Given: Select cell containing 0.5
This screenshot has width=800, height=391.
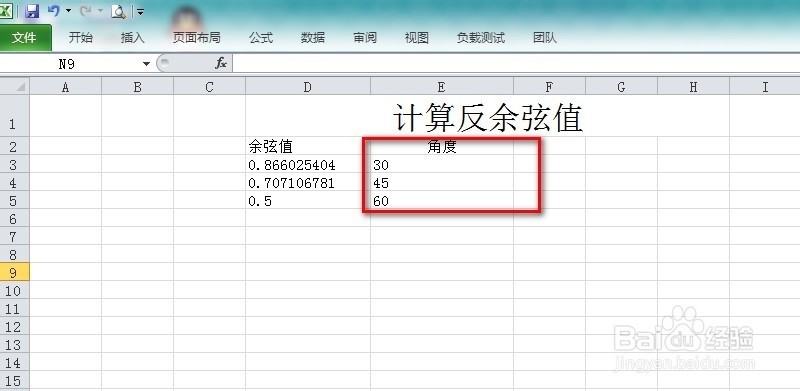Looking at the screenshot, I should click(x=308, y=200).
